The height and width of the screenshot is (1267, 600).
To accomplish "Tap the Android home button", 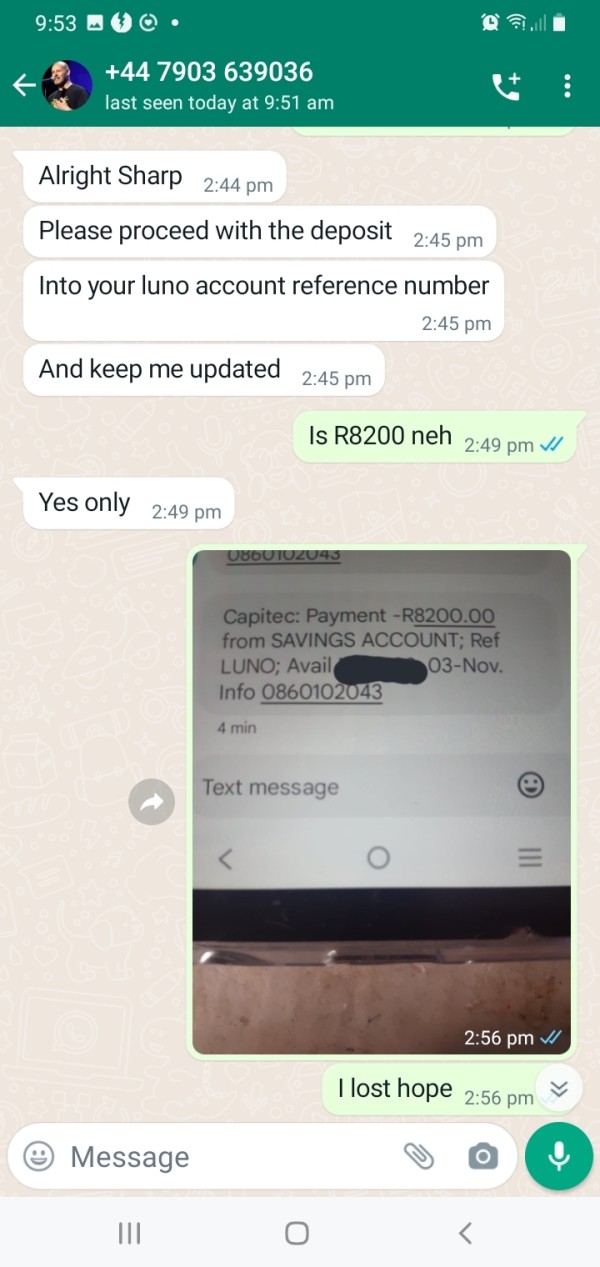I will point(297,1233).
